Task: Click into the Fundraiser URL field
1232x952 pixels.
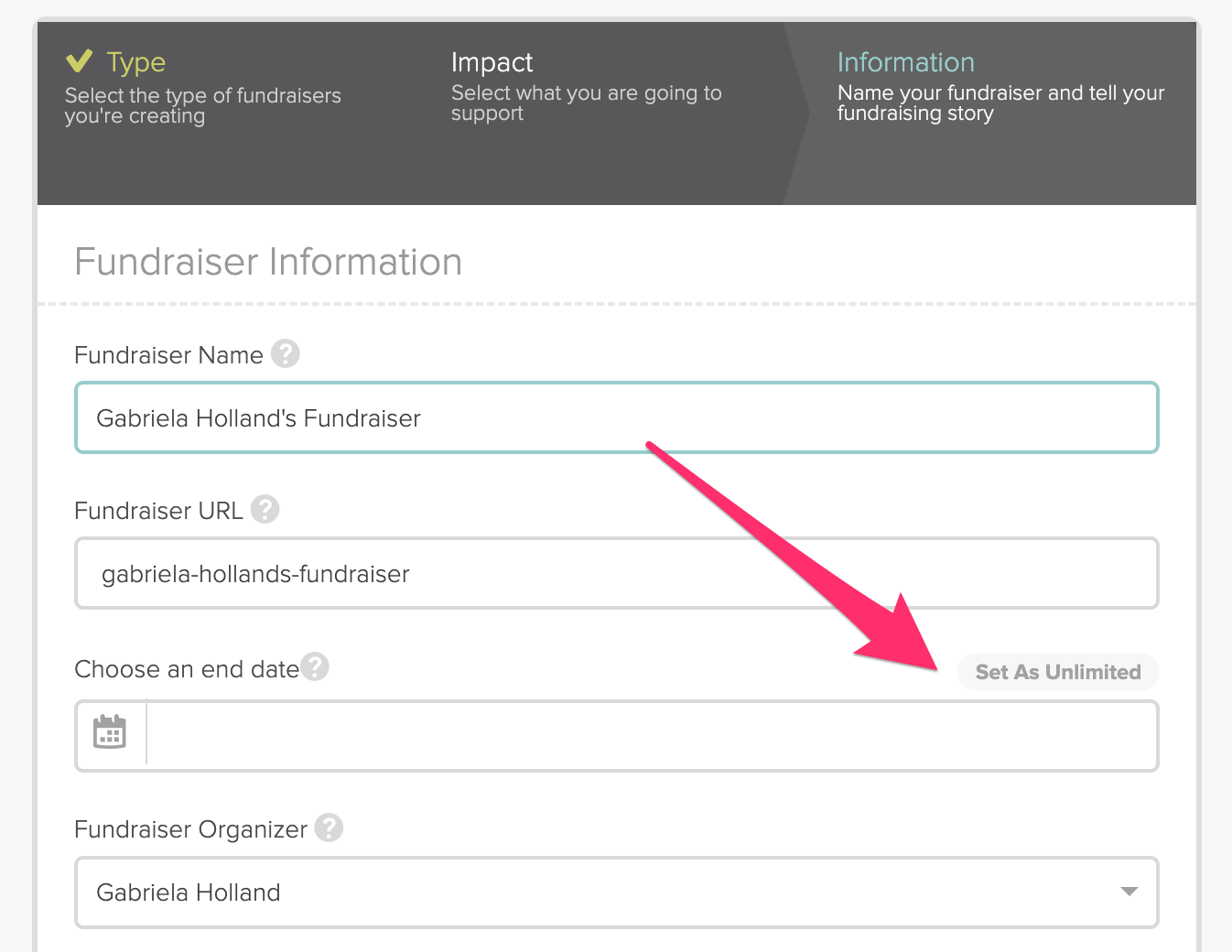Action: [615, 574]
